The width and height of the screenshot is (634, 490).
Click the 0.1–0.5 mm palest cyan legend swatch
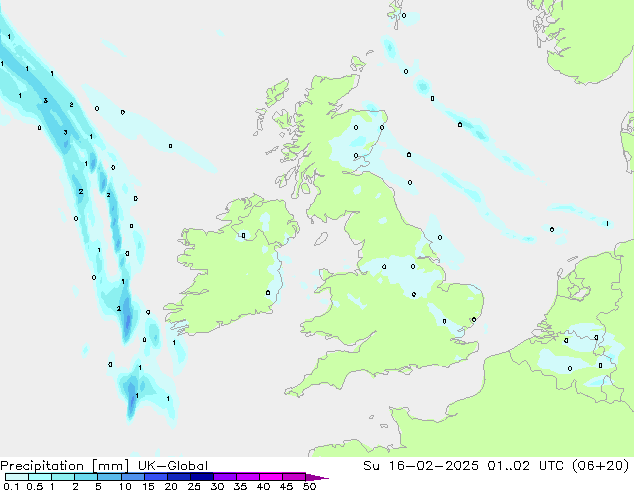pos(17,477)
